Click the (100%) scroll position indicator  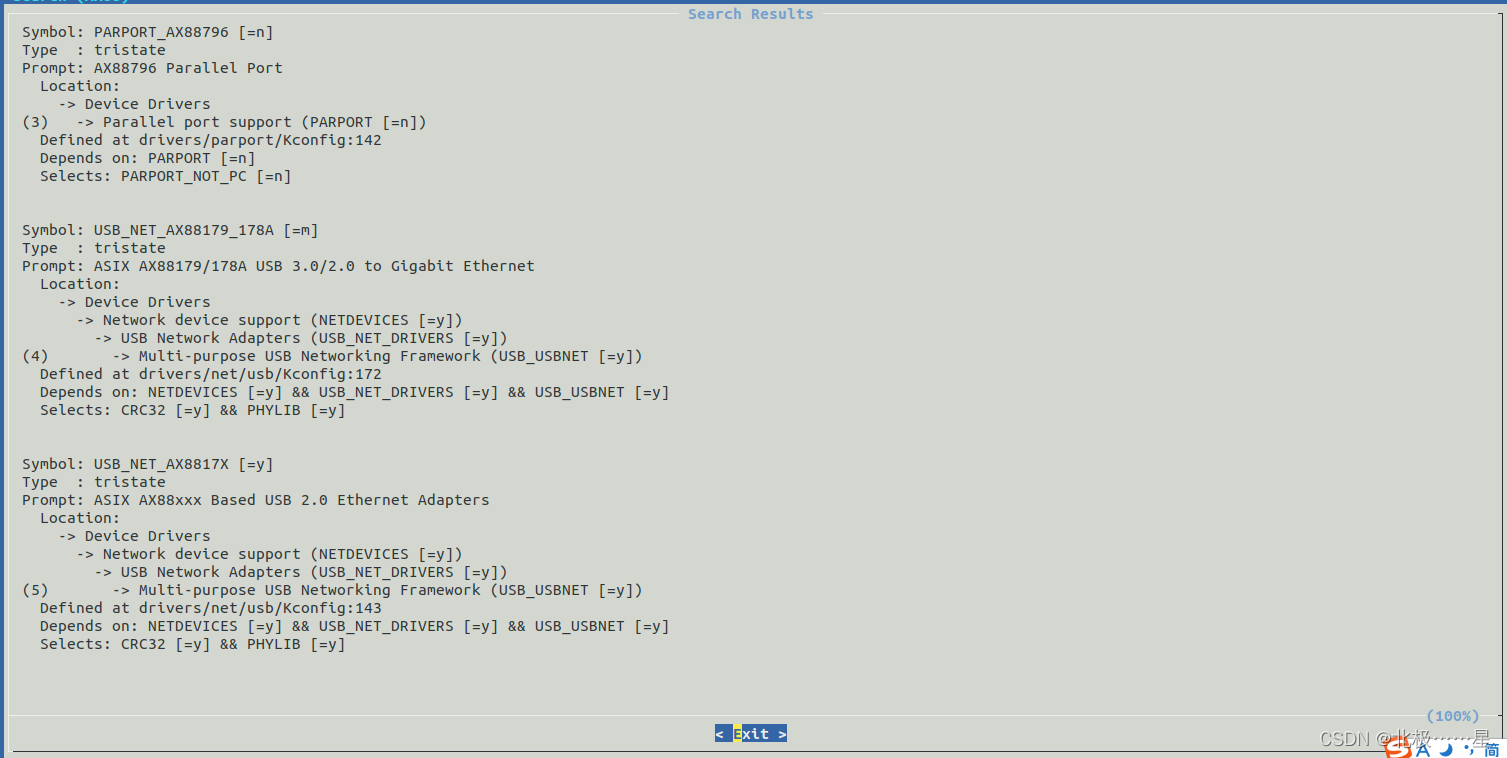[1453, 716]
